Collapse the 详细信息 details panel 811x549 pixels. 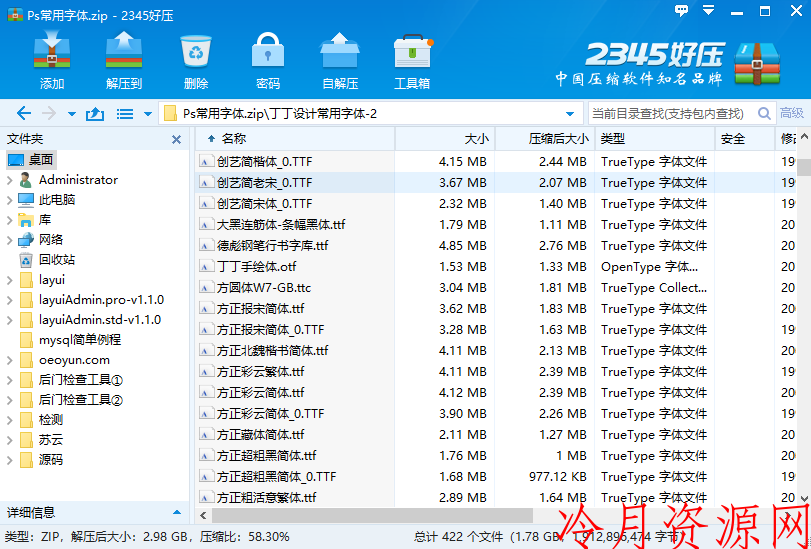(x=177, y=513)
